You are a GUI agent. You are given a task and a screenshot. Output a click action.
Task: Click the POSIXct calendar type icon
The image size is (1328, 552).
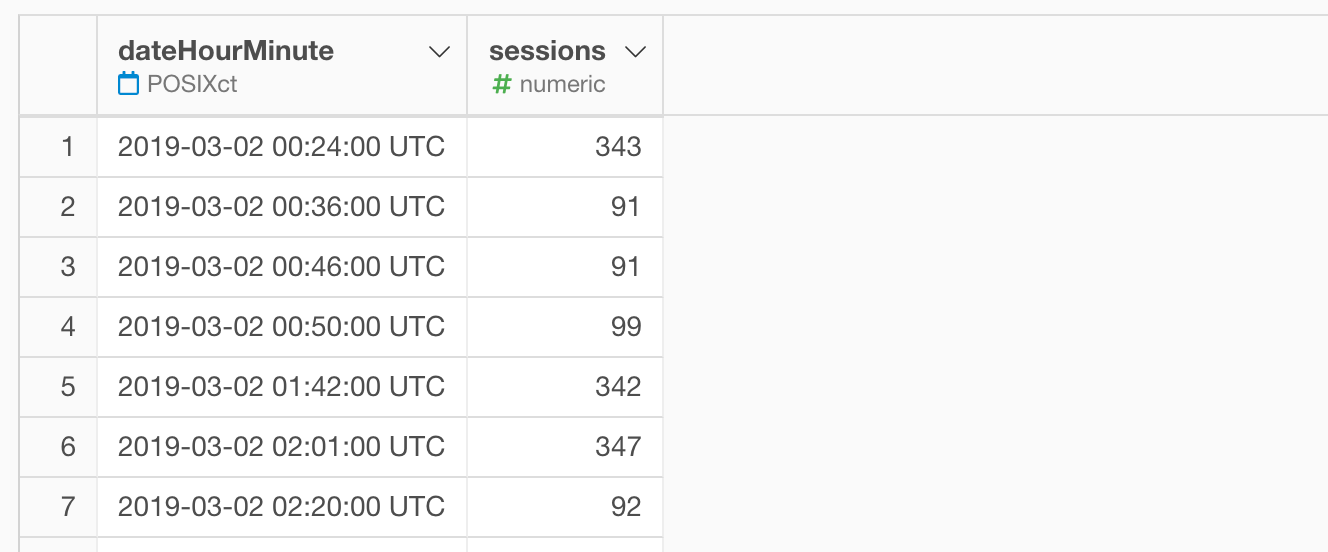[128, 84]
